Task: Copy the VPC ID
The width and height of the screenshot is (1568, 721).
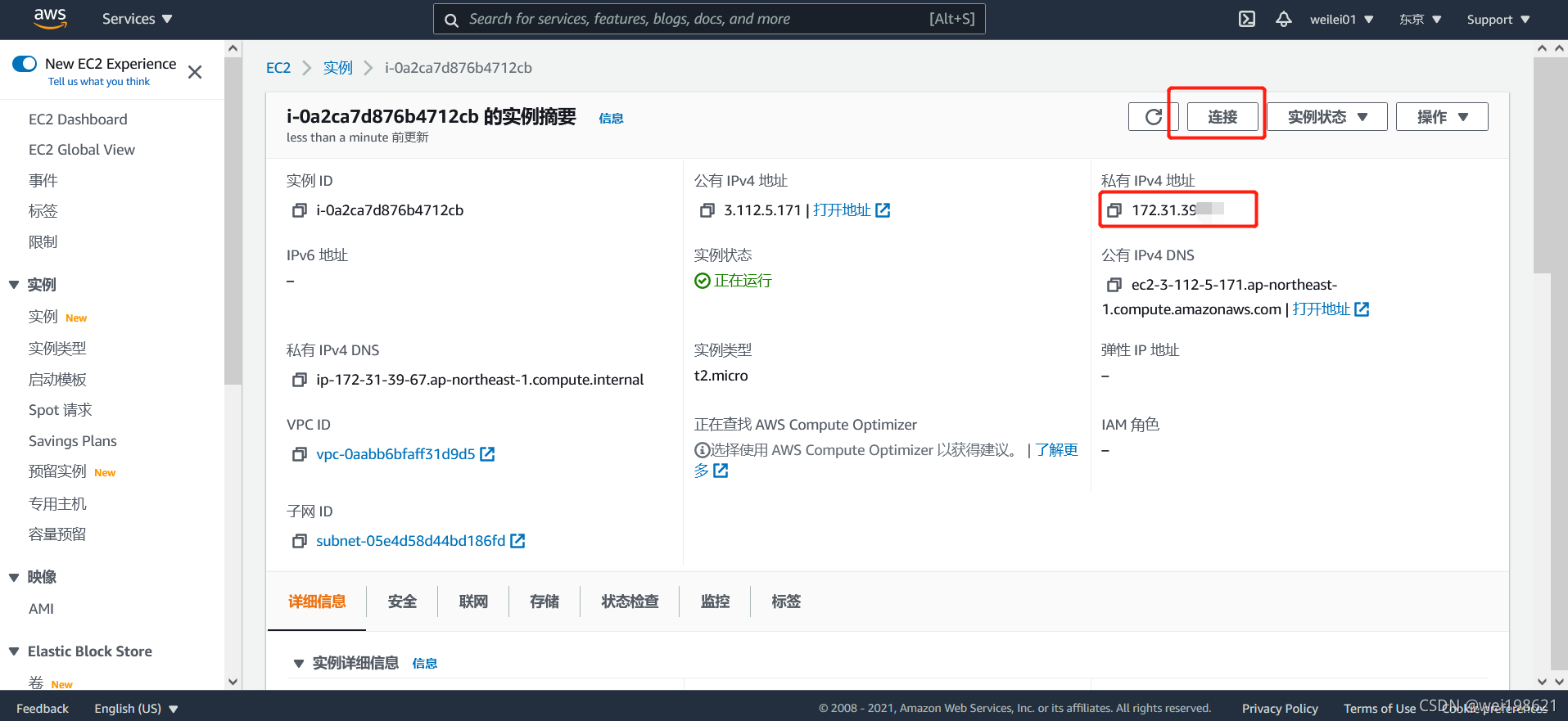Action: point(300,455)
